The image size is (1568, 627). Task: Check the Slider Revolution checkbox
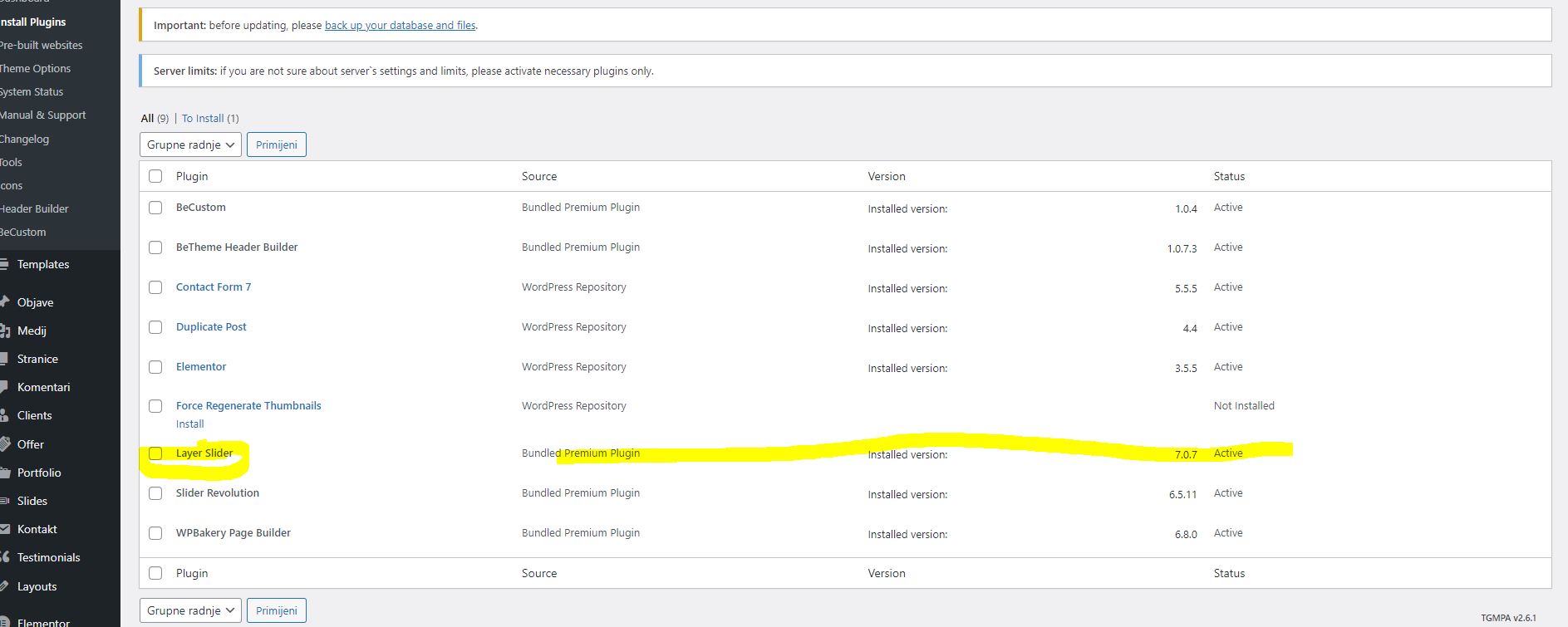coord(155,493)
